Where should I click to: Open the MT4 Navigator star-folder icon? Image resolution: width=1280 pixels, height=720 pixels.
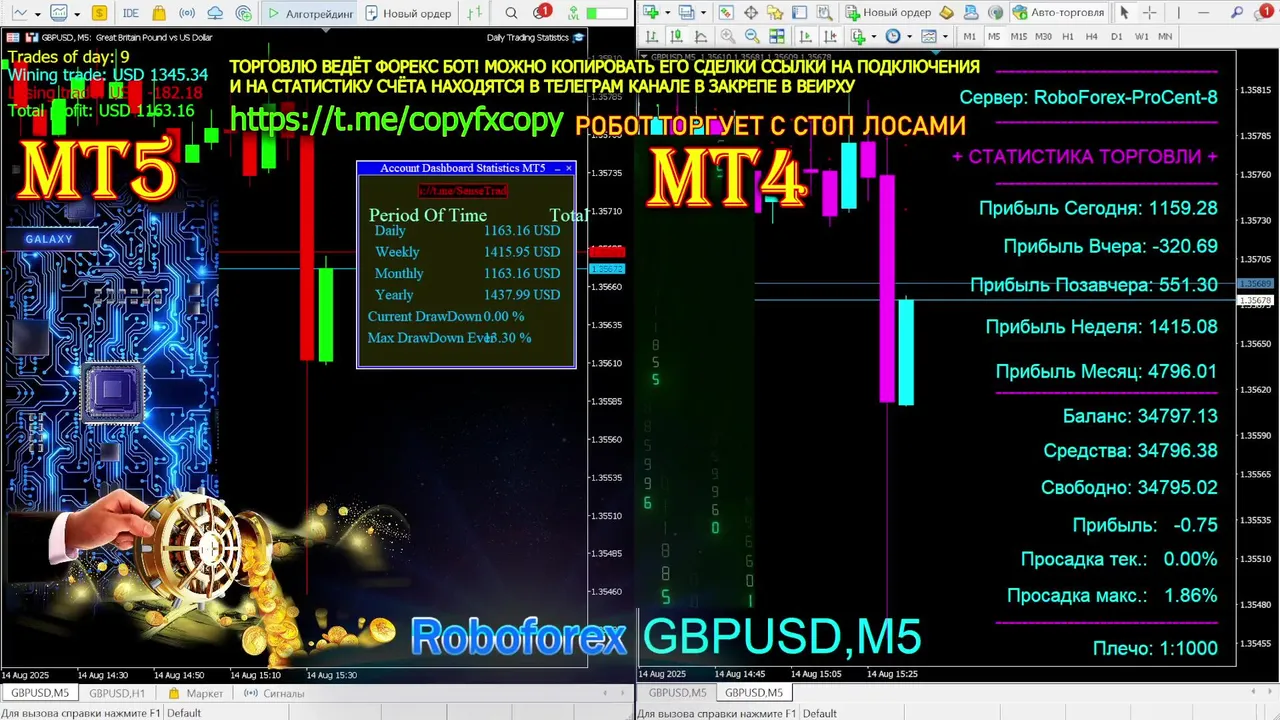point(775,12)
